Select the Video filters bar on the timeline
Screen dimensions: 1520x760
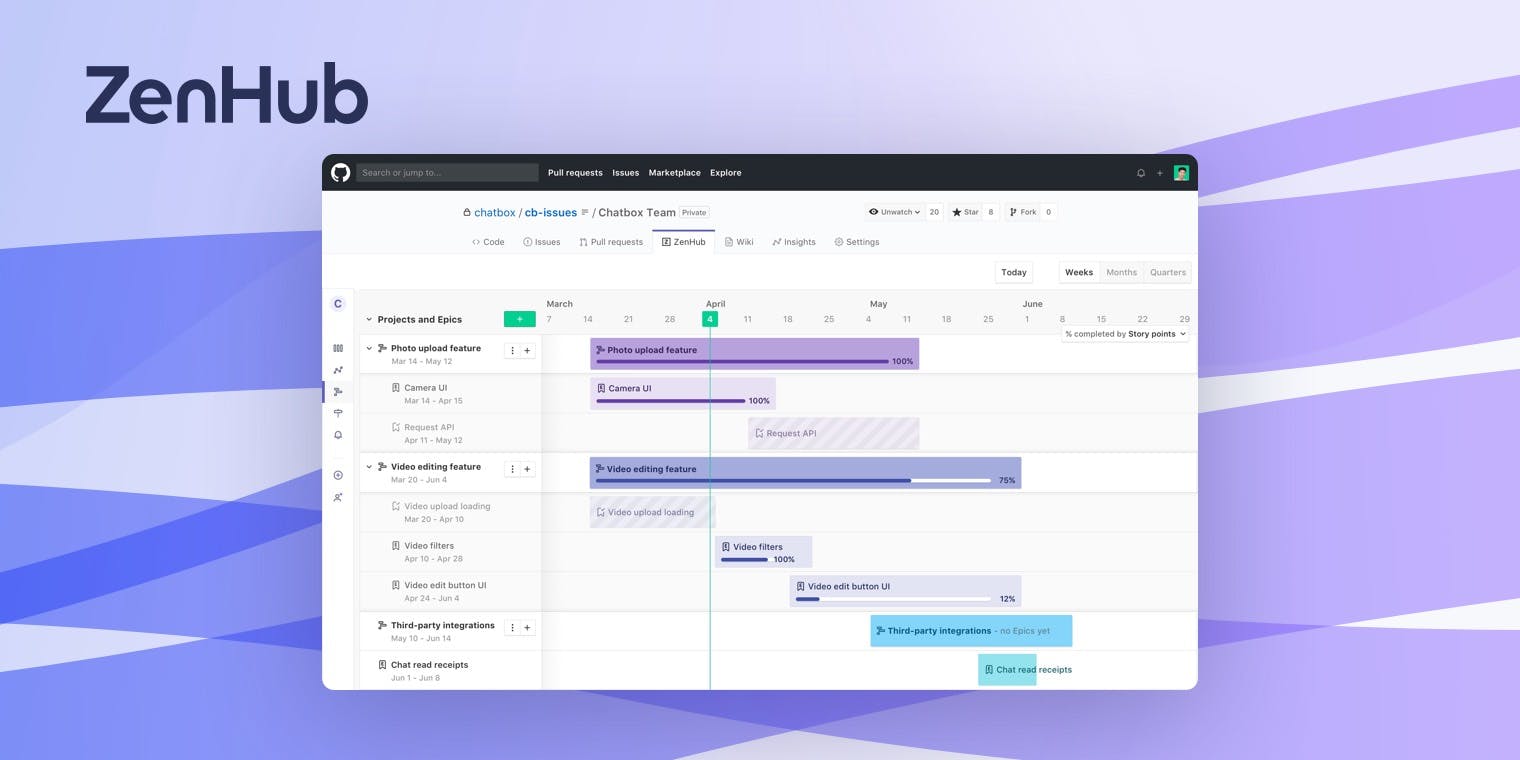coord(763,552)
